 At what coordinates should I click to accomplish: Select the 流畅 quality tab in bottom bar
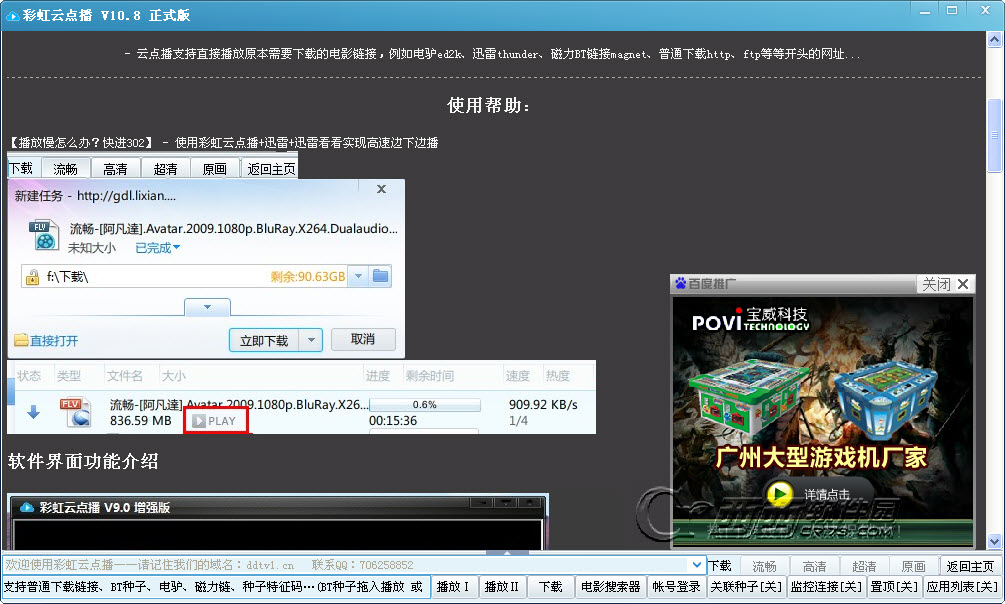(x=764, y=566)
